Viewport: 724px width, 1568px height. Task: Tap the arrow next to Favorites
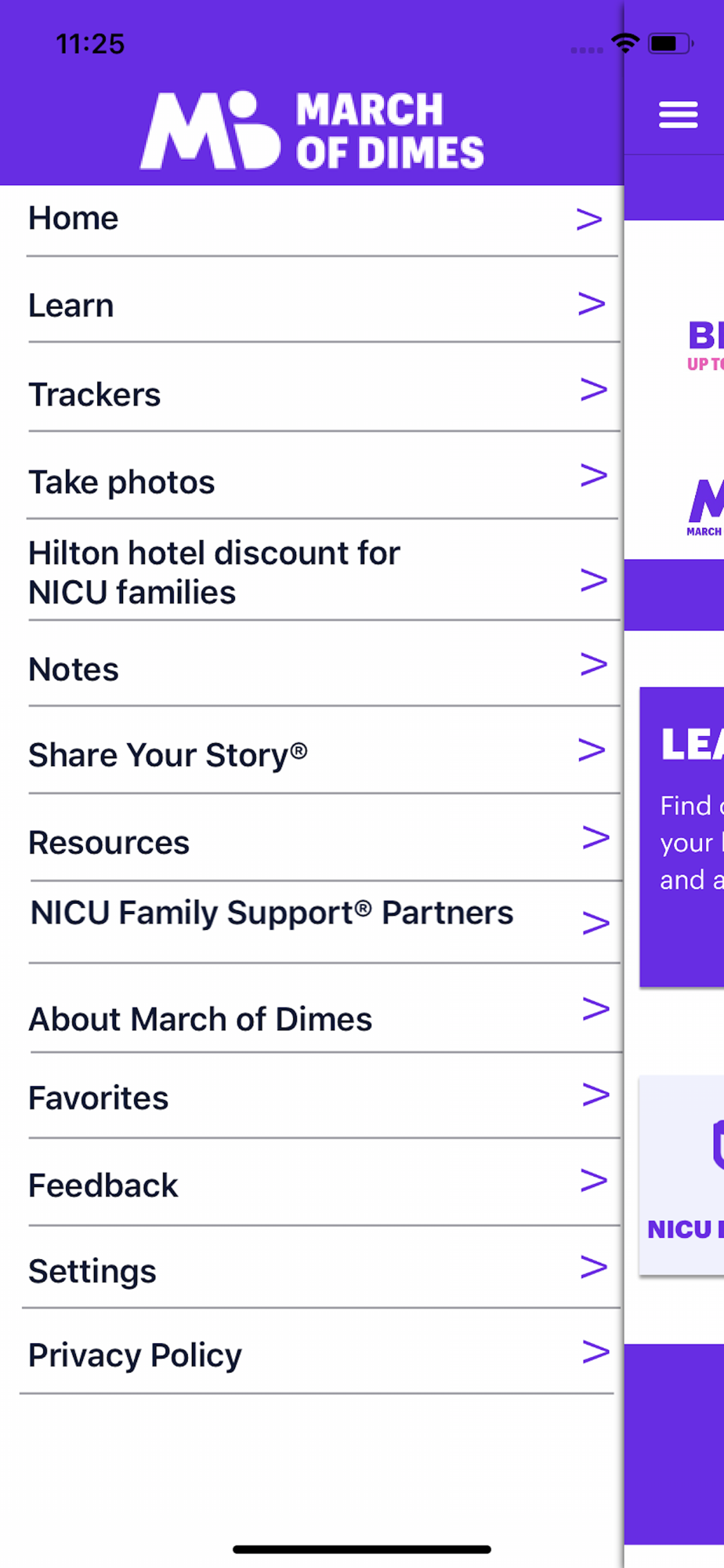[595, 1094]
